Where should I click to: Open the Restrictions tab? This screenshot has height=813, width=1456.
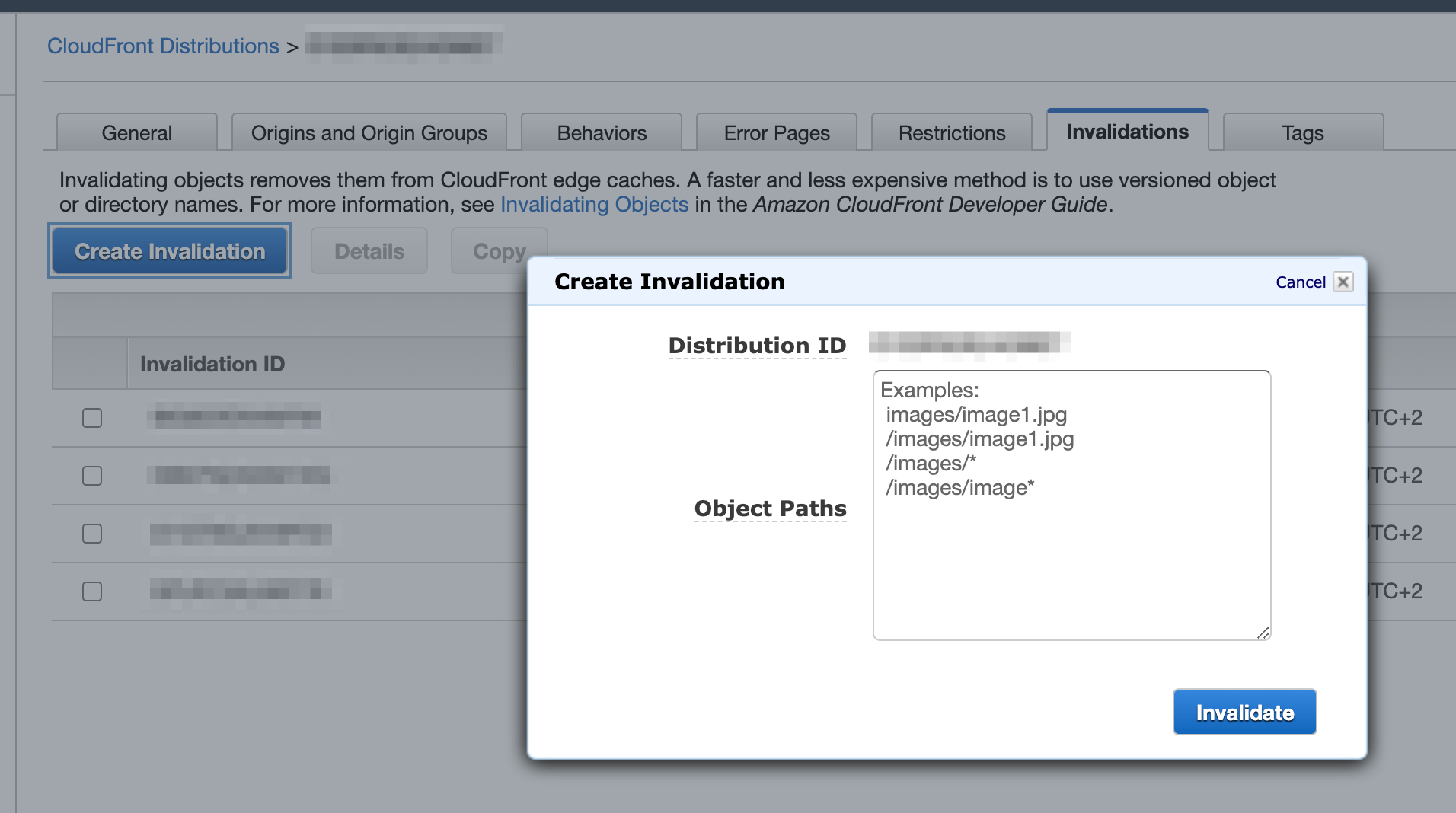[952, 132]
